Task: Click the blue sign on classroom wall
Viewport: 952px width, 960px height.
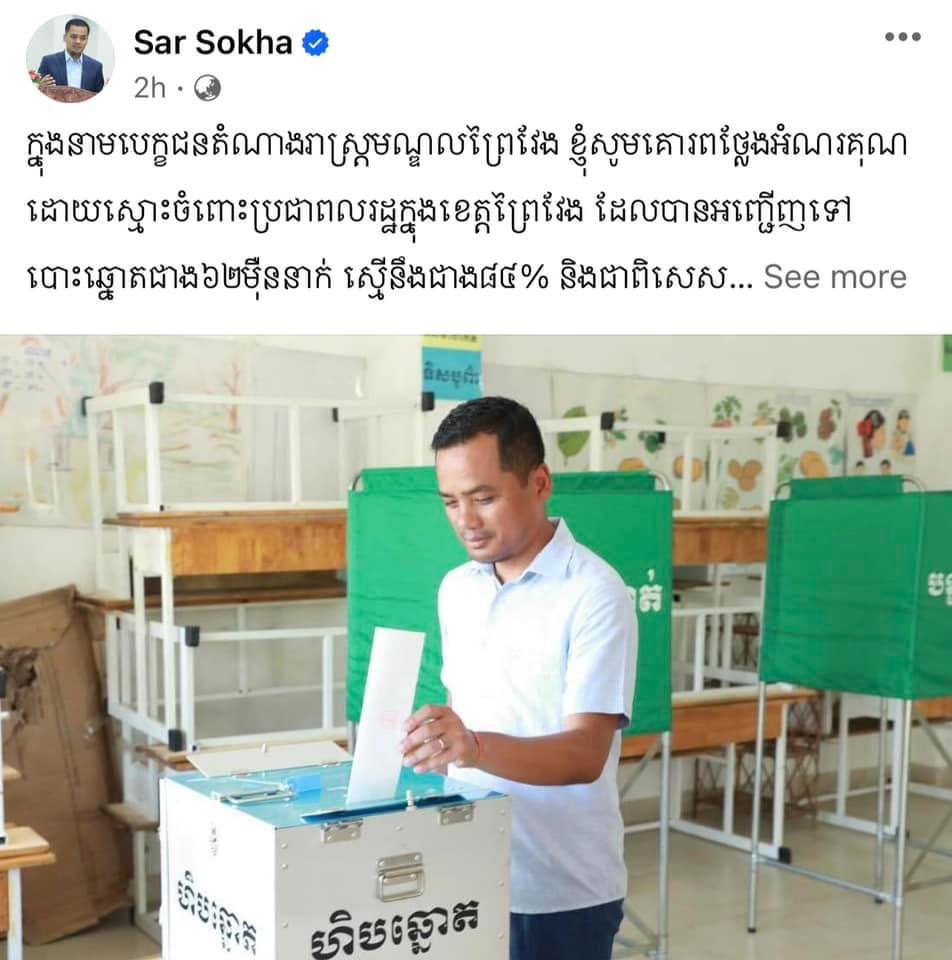Action: 452,367
